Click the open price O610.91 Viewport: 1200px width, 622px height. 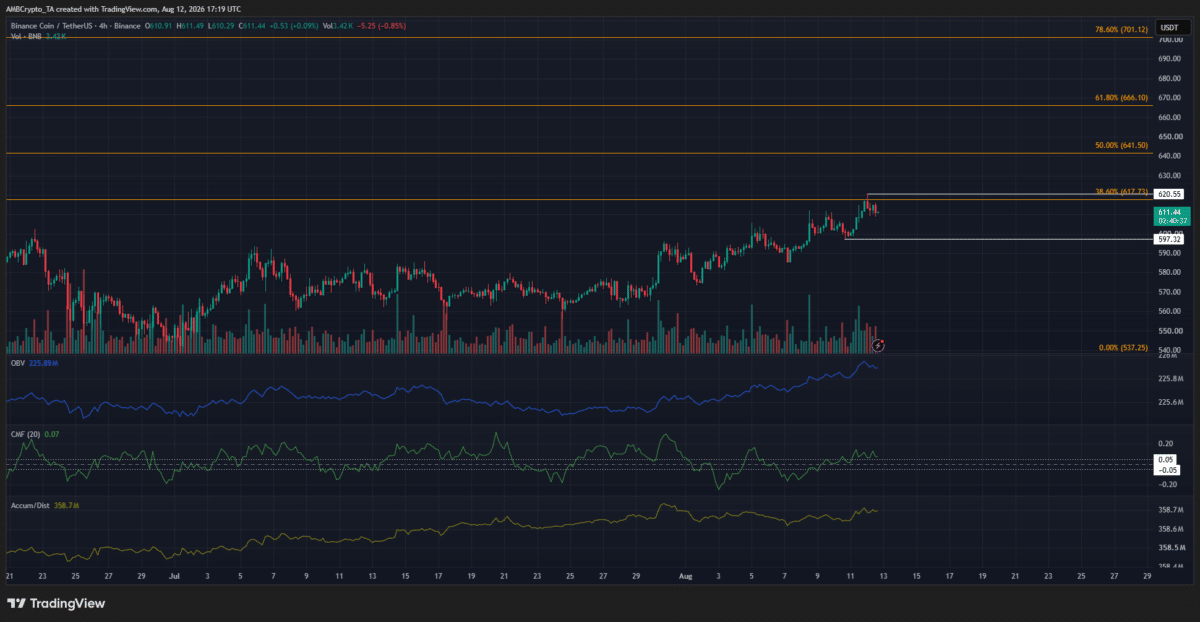(x=159, y=26)
